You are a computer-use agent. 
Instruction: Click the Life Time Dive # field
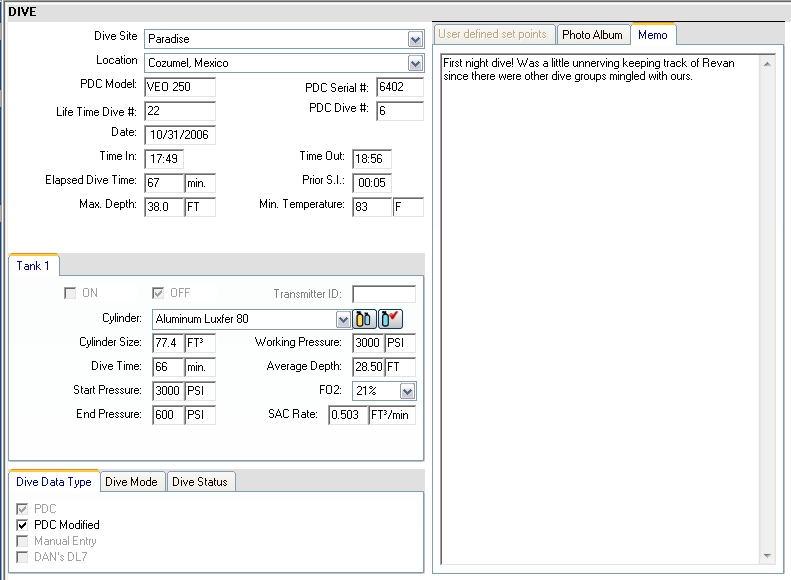[x=180, y=111]
